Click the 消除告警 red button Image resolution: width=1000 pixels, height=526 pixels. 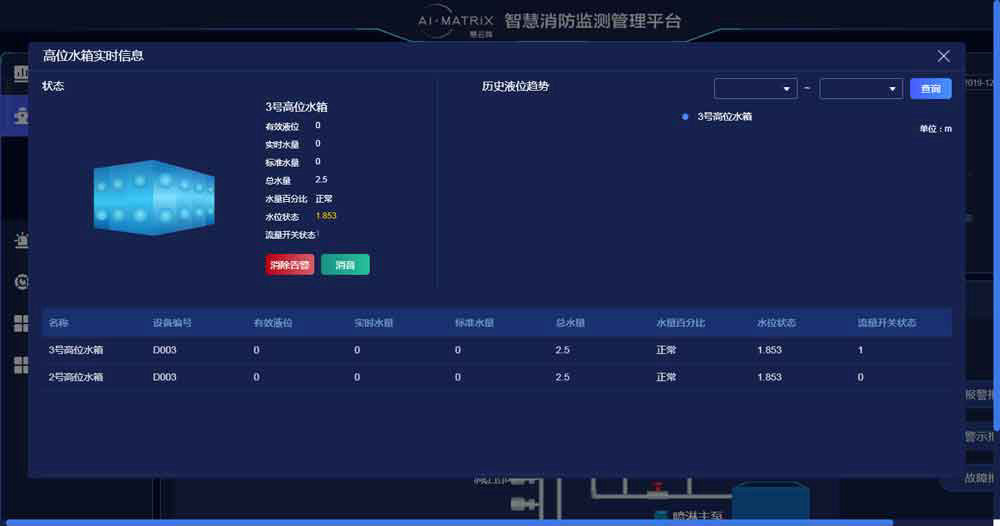[x=290, y=265]
